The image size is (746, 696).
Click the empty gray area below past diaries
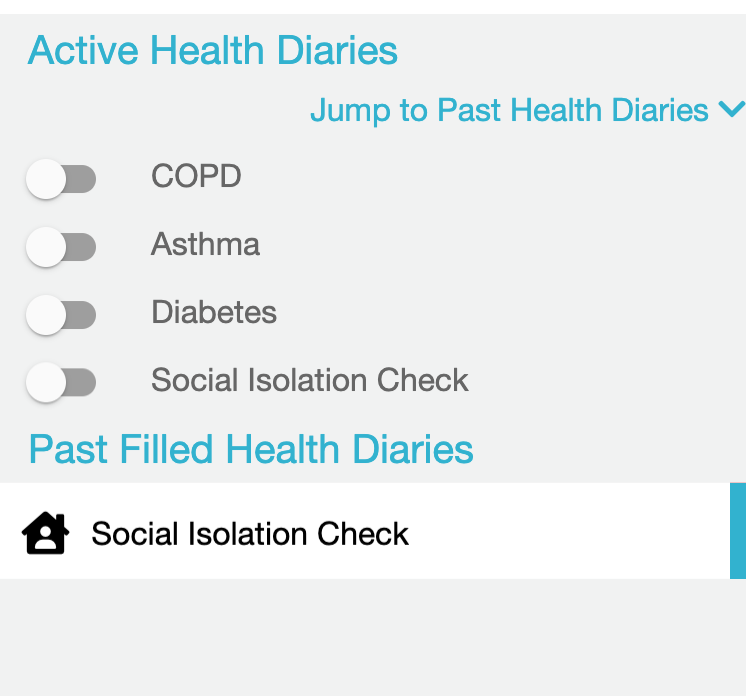click(x=373, y=637)
